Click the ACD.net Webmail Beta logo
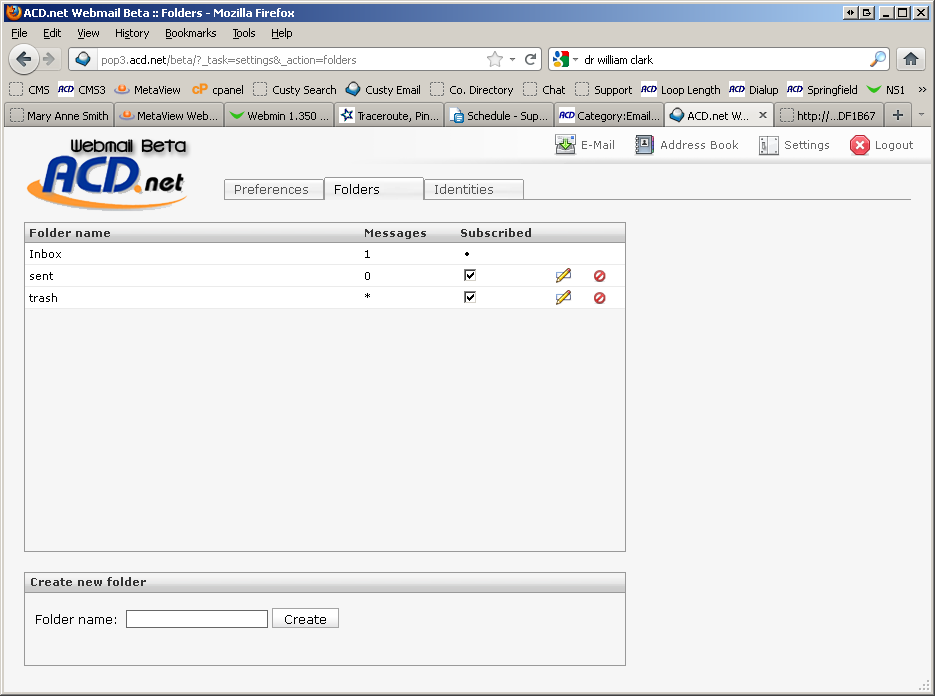 click(108, 174)
